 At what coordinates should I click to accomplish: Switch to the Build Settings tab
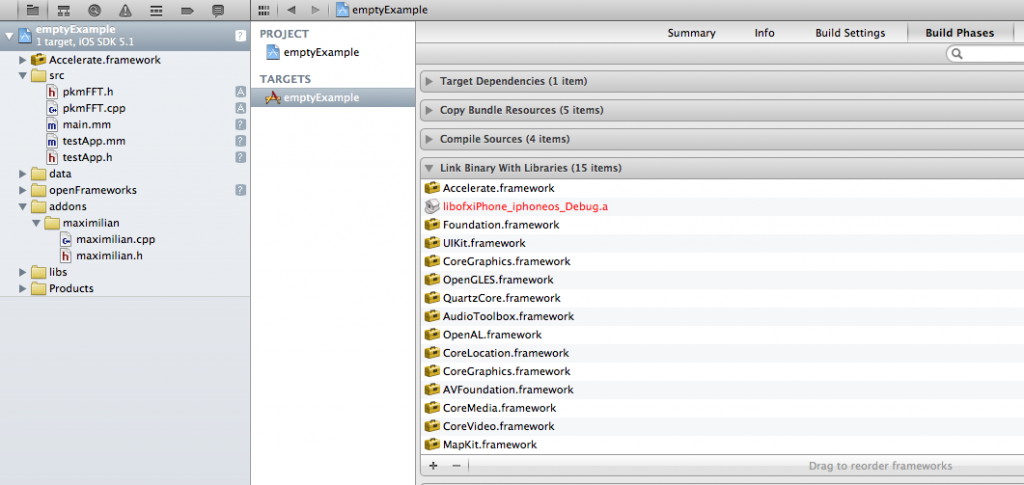click(x=850, y=33)
